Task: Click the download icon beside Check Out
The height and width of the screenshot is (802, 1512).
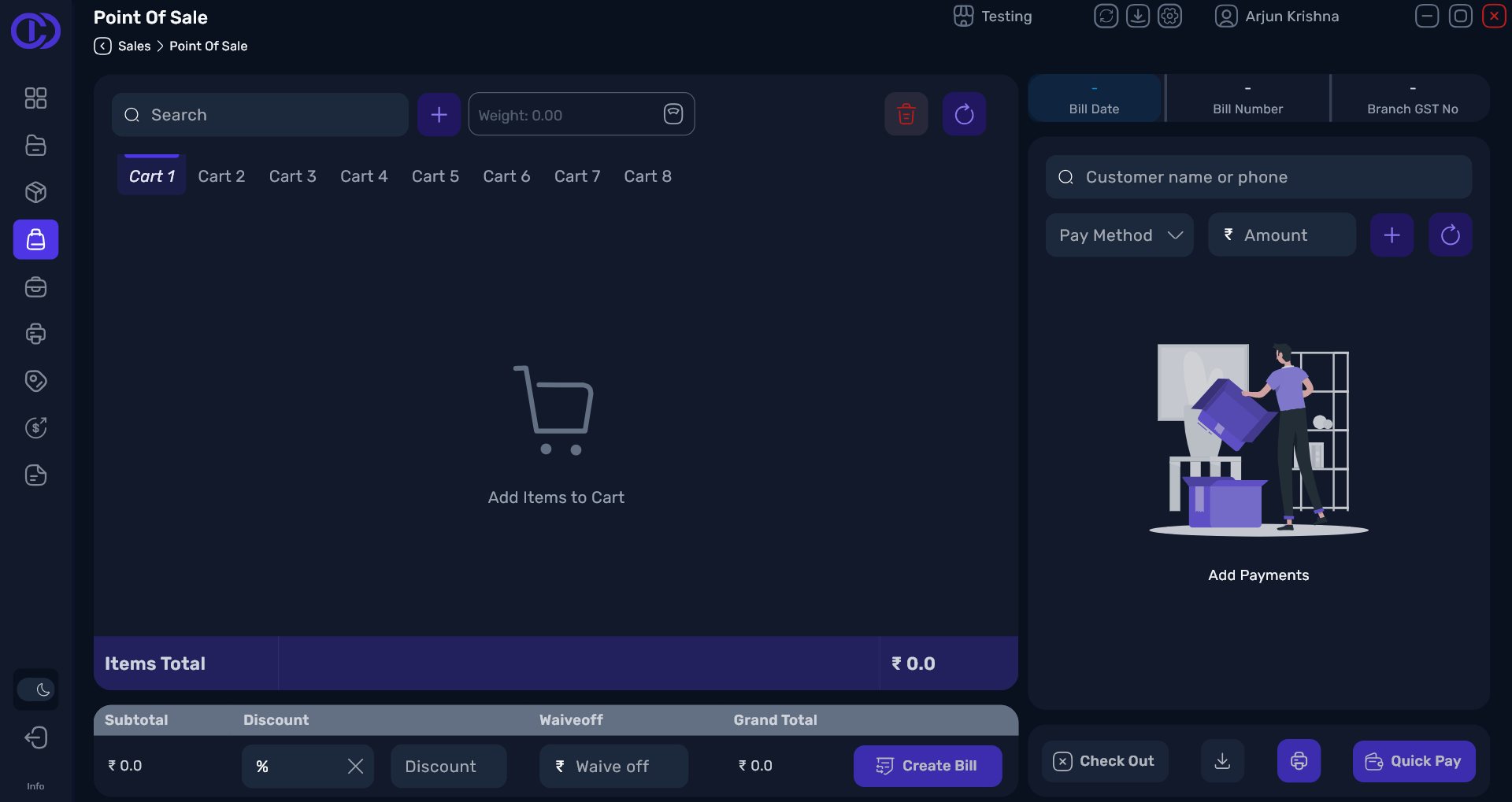Action: (x=1222, y=761)
